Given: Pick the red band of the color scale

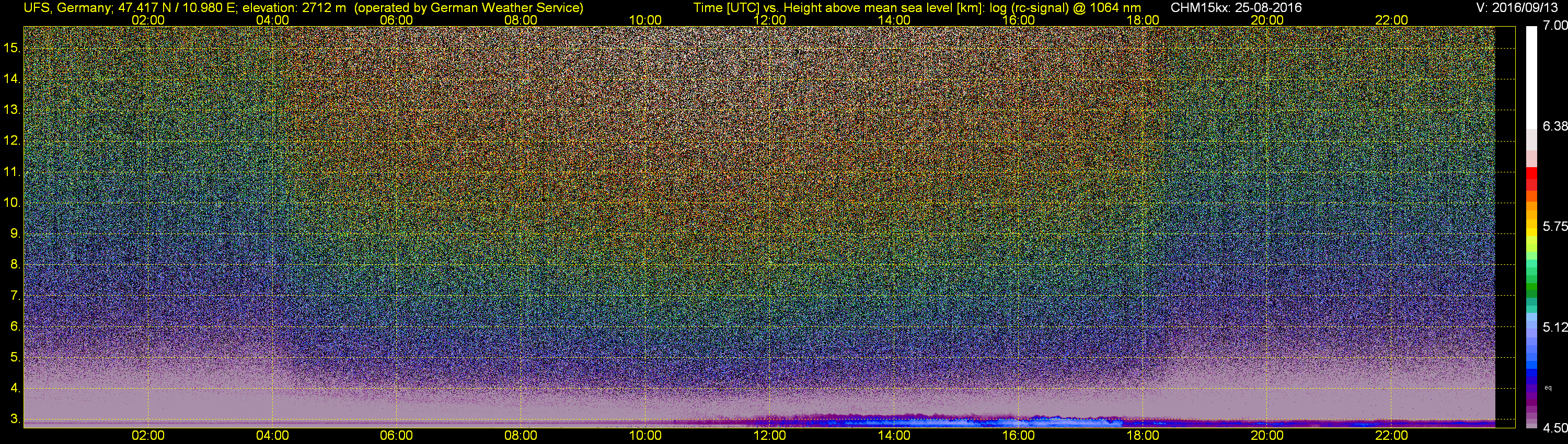Looking at the screenshot, I should 1531,173.
